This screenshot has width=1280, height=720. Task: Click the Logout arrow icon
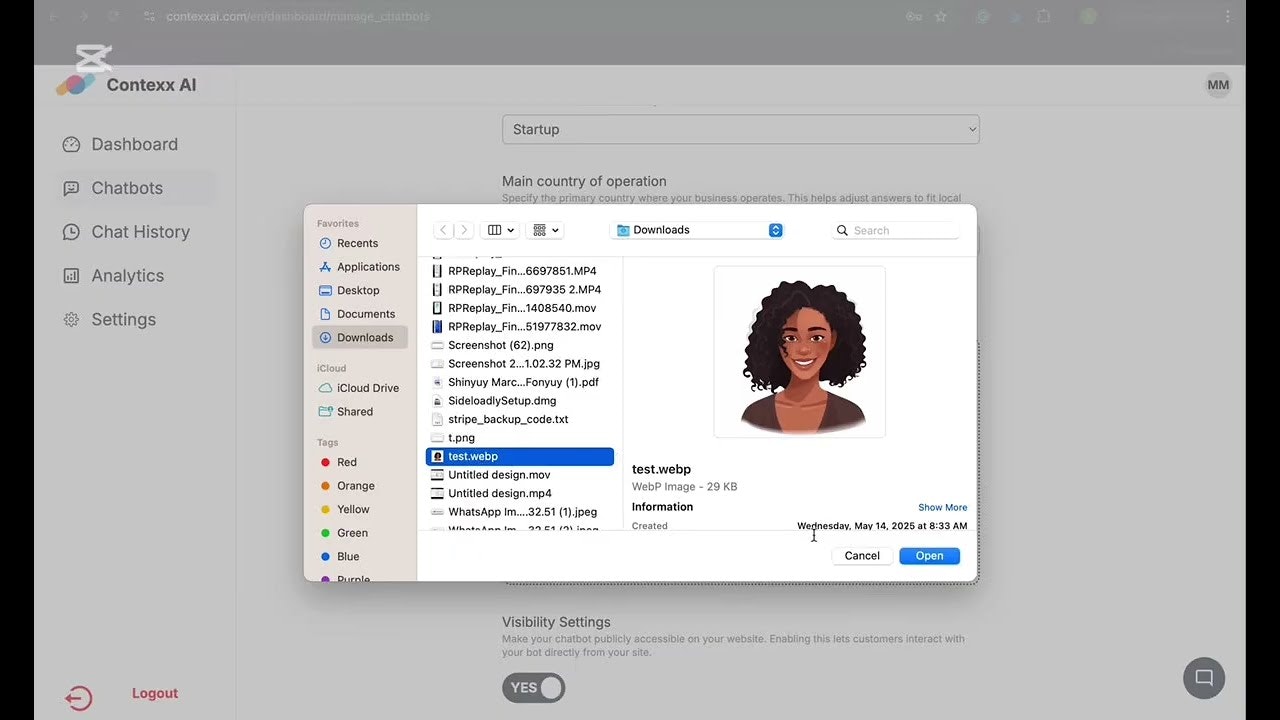coord(79,698)
